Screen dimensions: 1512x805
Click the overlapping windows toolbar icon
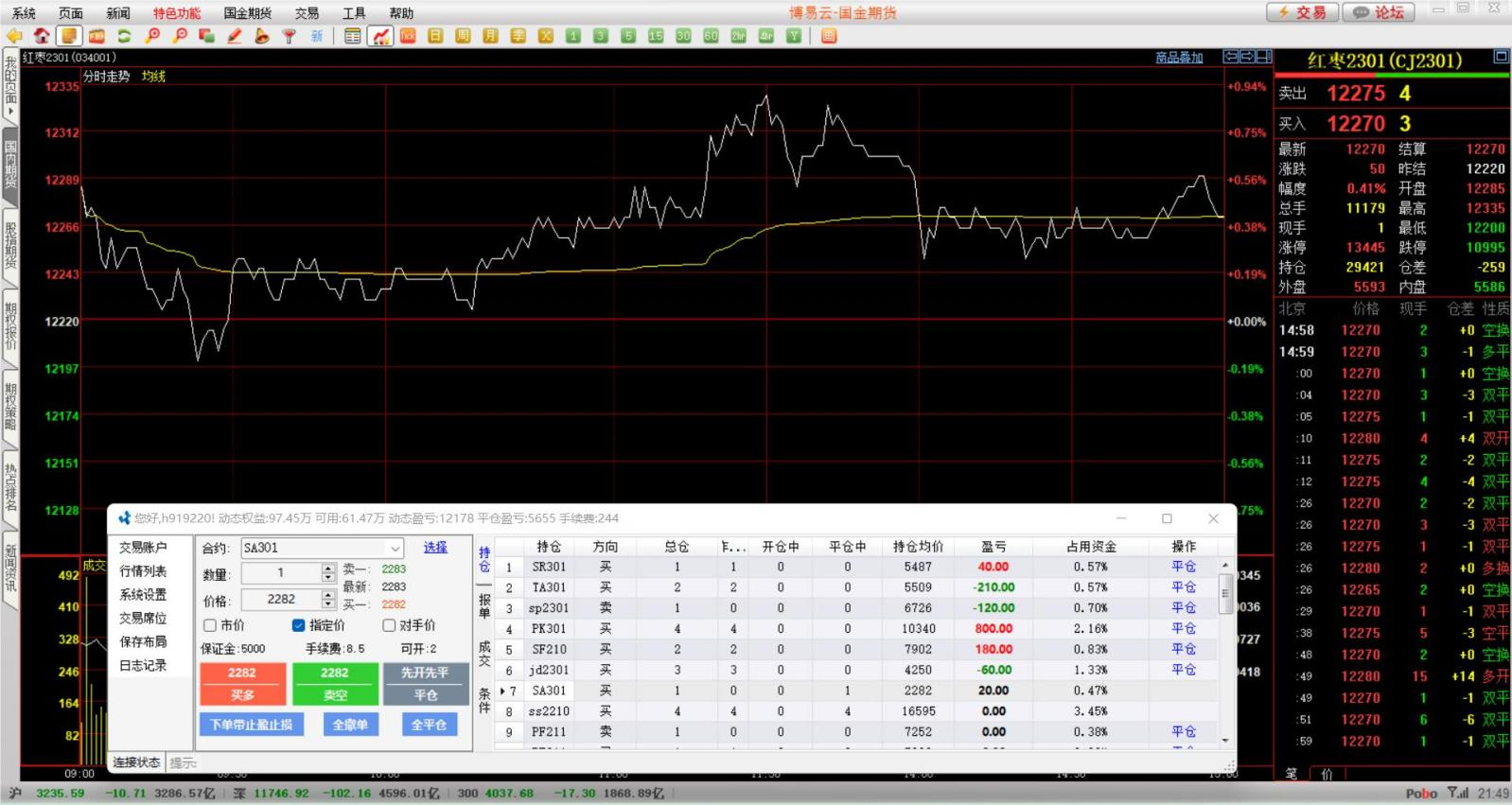(x=206, y=36)
